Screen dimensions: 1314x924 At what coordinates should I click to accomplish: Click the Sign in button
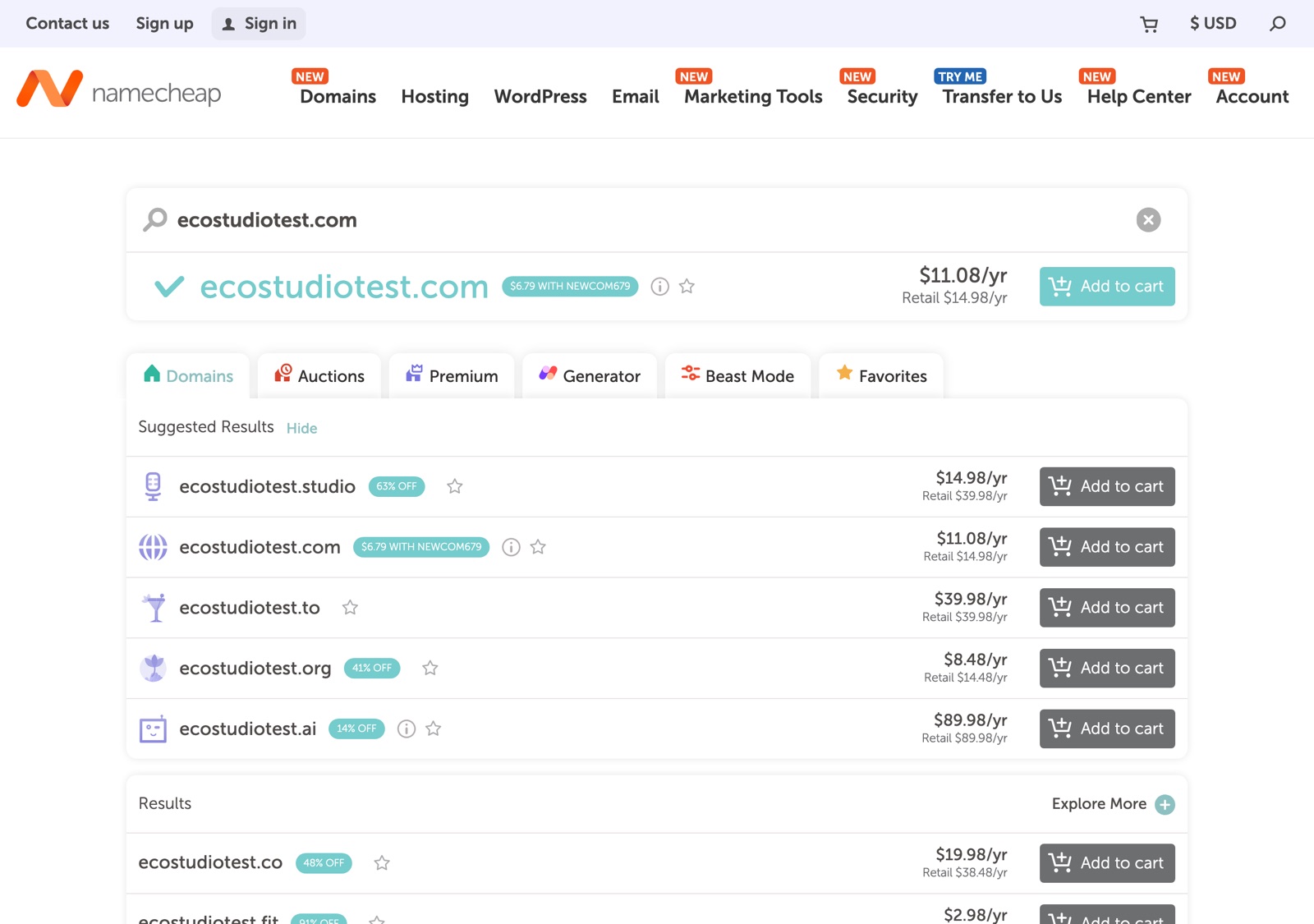(x=259, y=24)
